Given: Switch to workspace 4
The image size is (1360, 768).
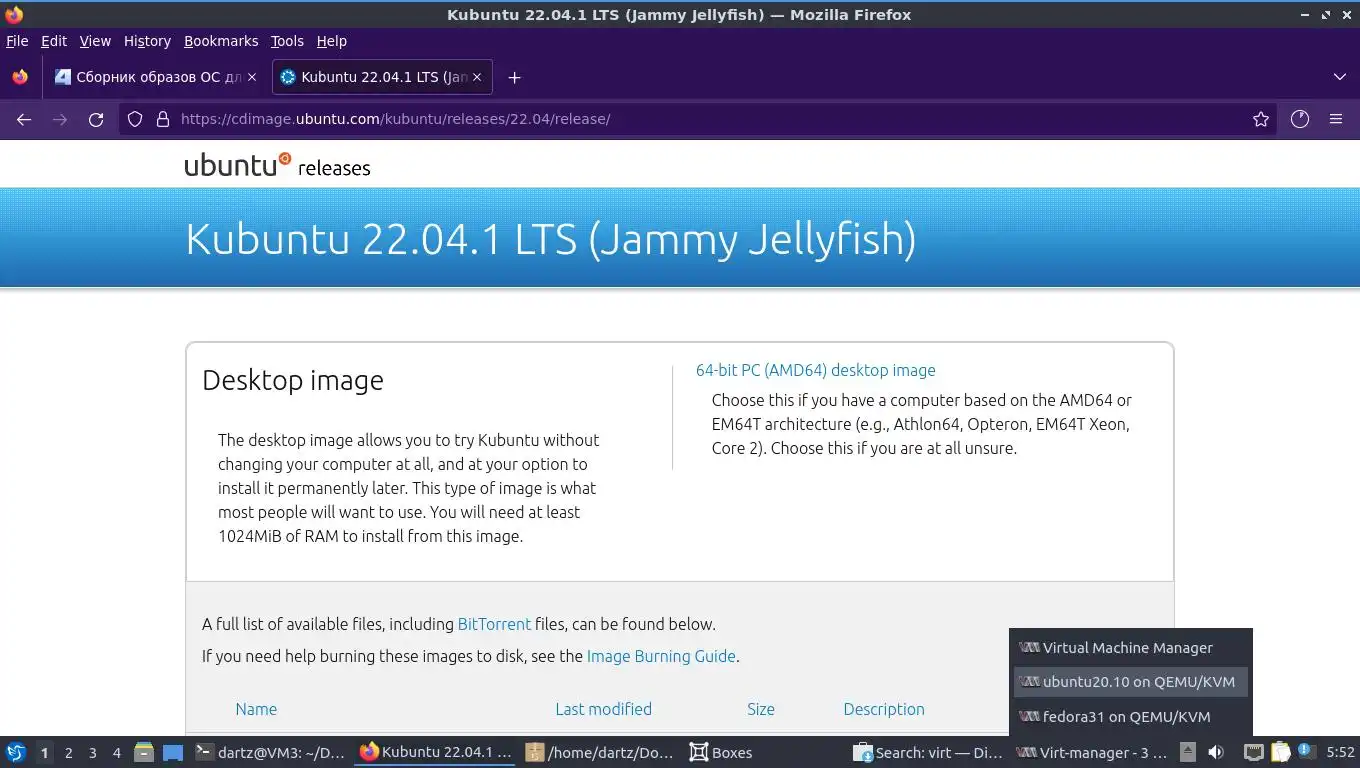Looking at the screenshot, I should (x=117, y=753).
